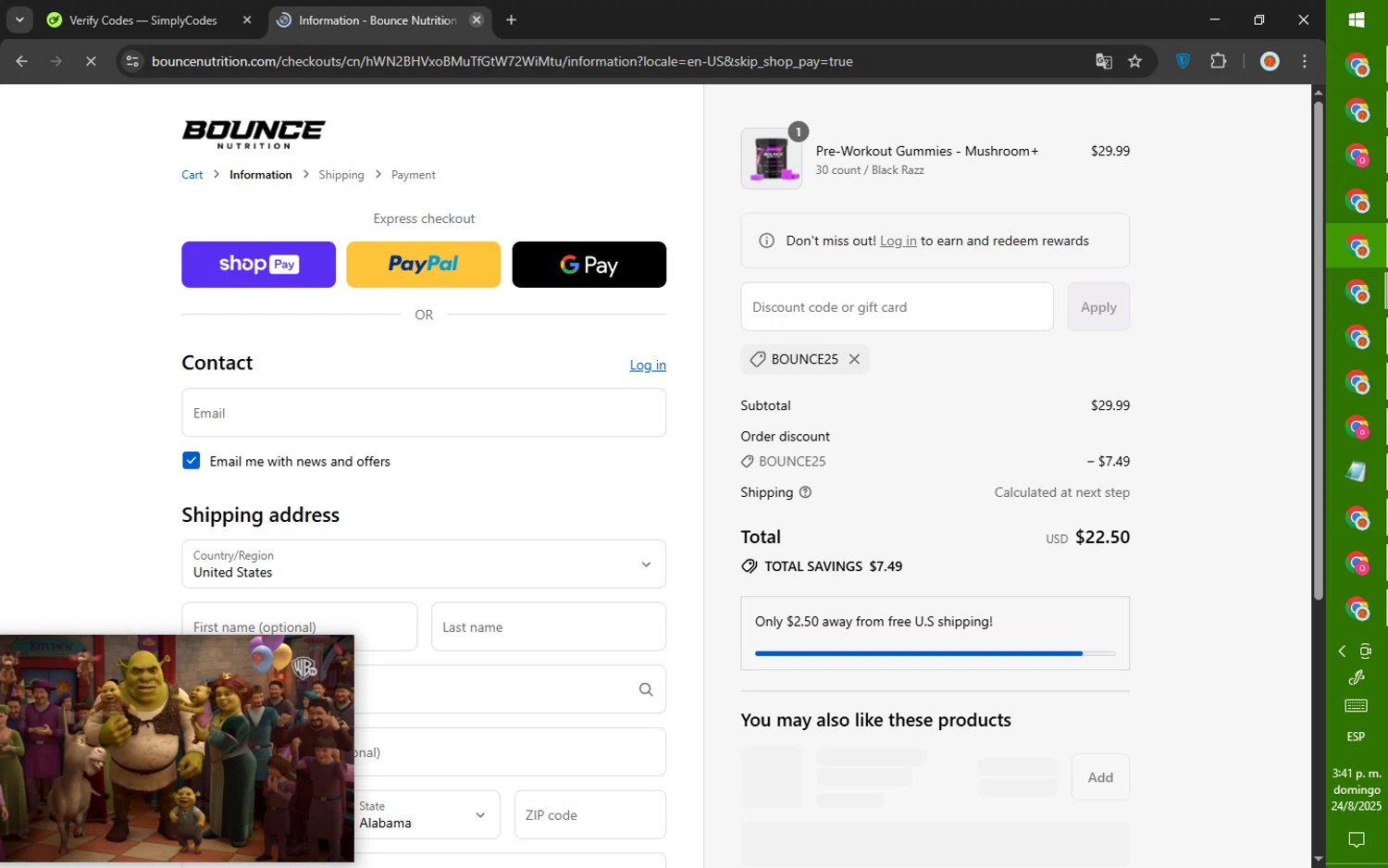Click the scrollbar down arrow

[x=1319, y=860]
